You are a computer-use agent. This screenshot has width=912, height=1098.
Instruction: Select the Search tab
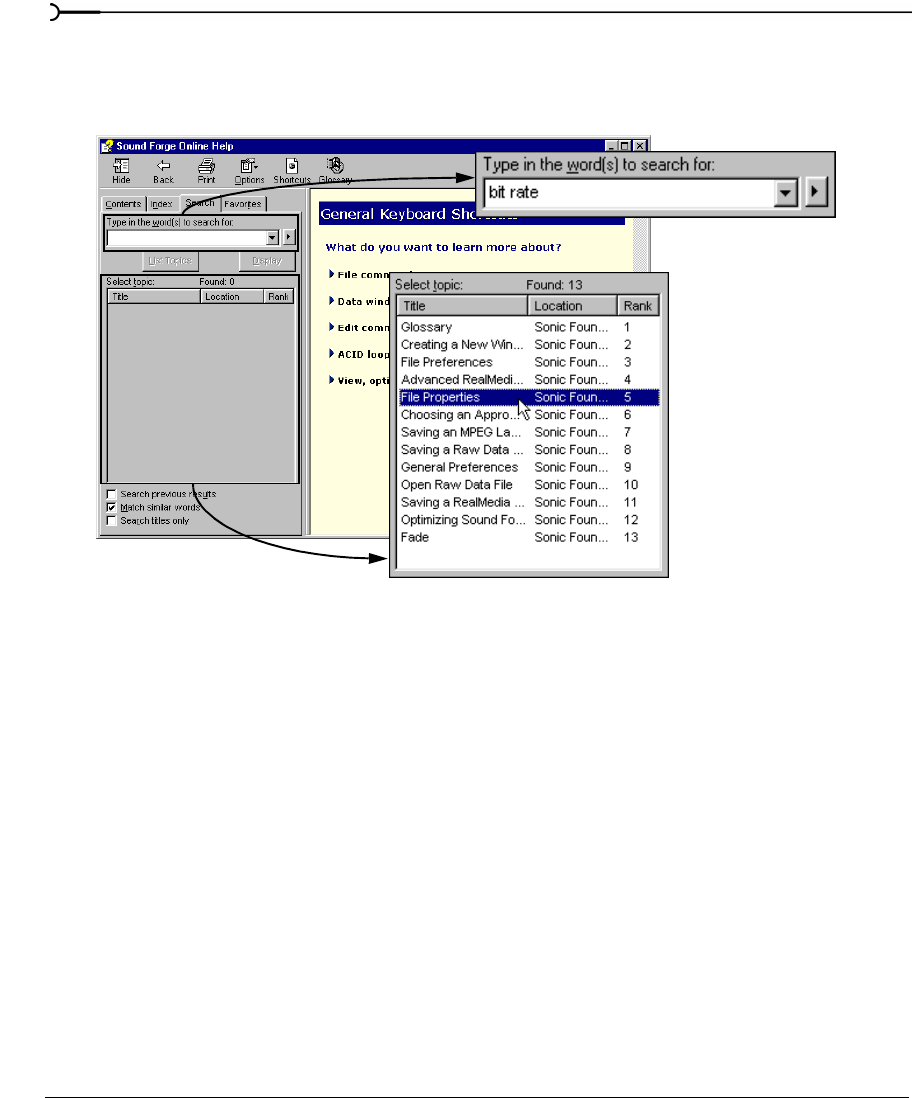(200, 202)
